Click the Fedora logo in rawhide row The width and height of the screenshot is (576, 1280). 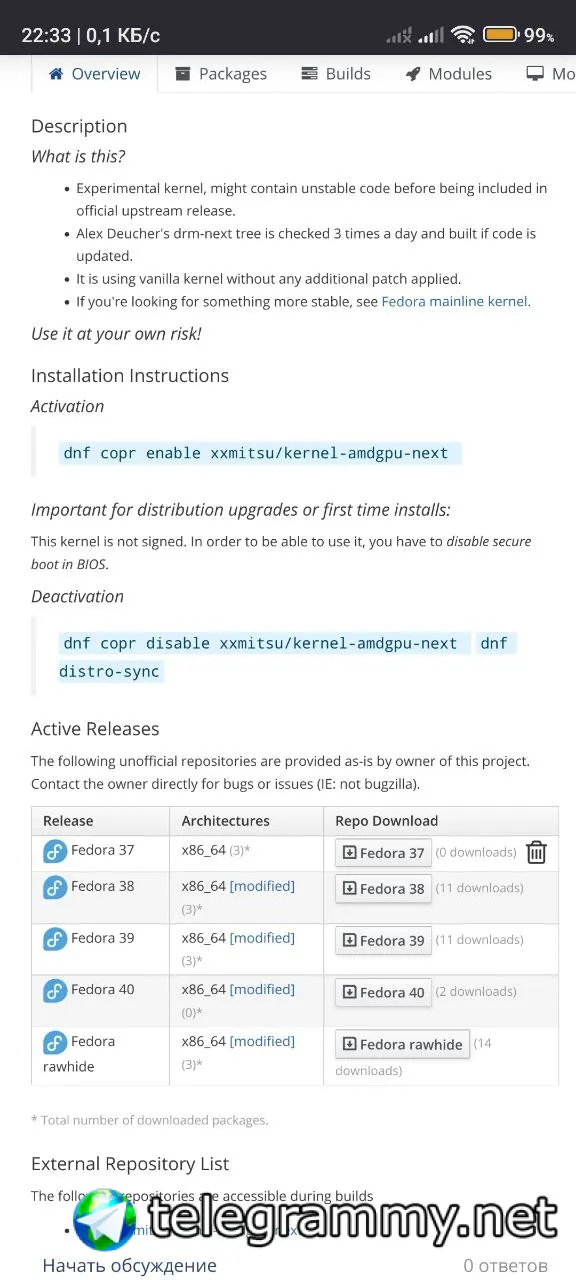(x=55, y=1043)
